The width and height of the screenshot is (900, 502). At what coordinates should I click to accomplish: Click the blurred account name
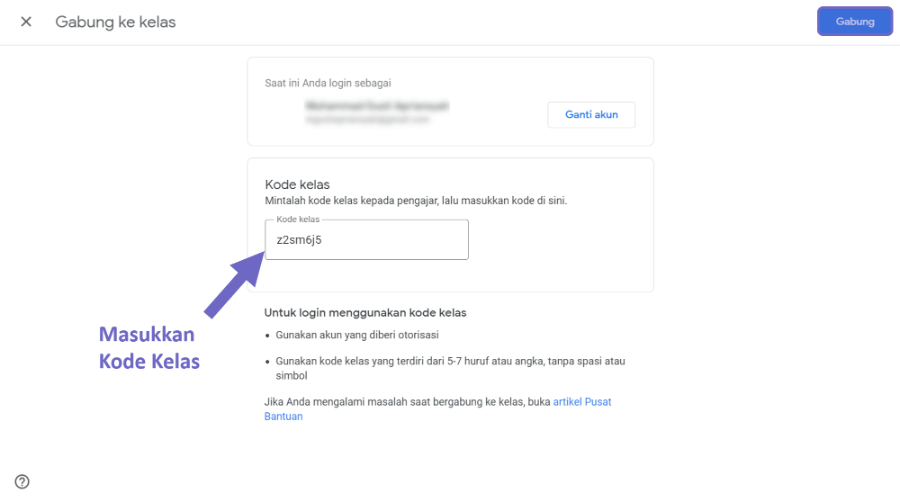[377, 106]
